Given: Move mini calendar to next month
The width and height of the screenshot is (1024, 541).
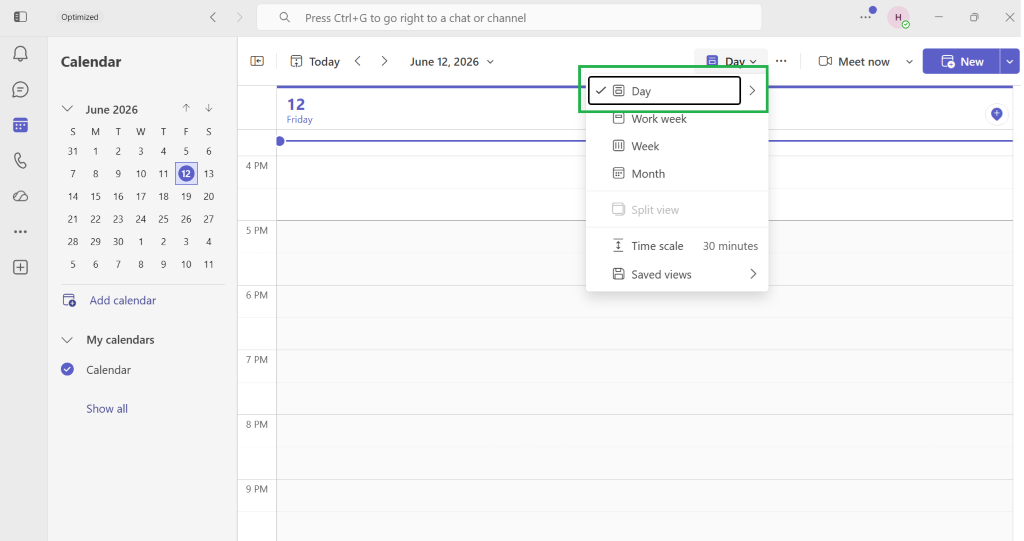Looking at the screenshot, I should [x=208, y=108].
